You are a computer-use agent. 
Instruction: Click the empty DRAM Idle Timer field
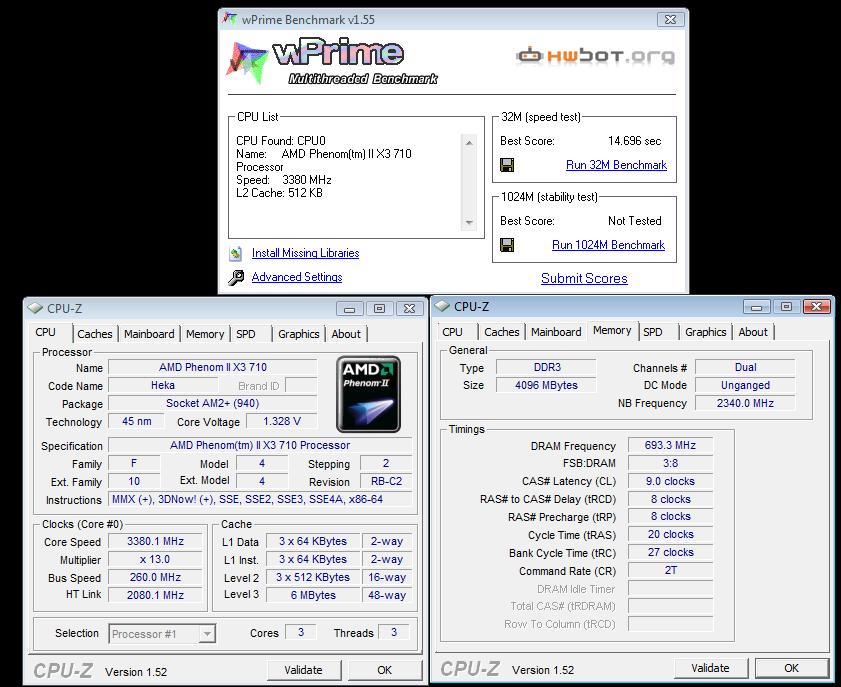(x=670, y=589)
